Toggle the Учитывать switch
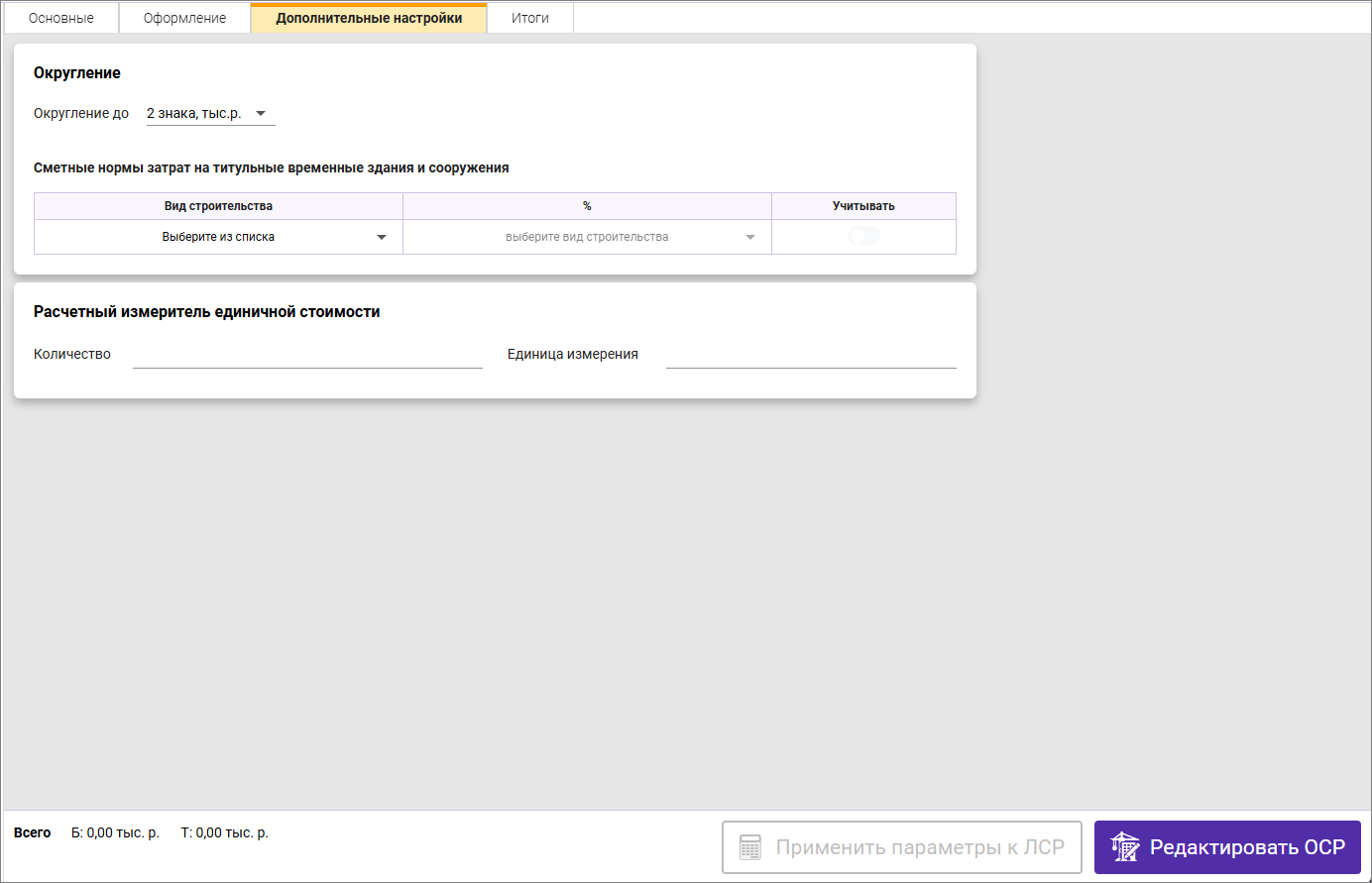Screen dimensions: 1372x883 point(863,236)
